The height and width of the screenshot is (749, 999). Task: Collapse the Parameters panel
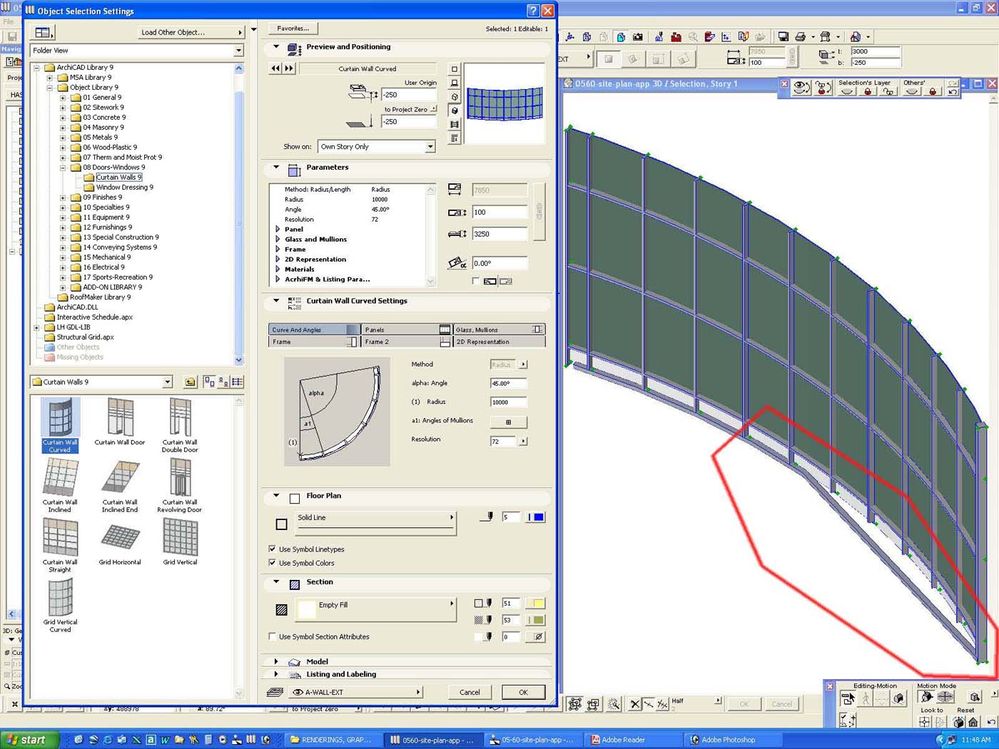[x=276, y=167]
